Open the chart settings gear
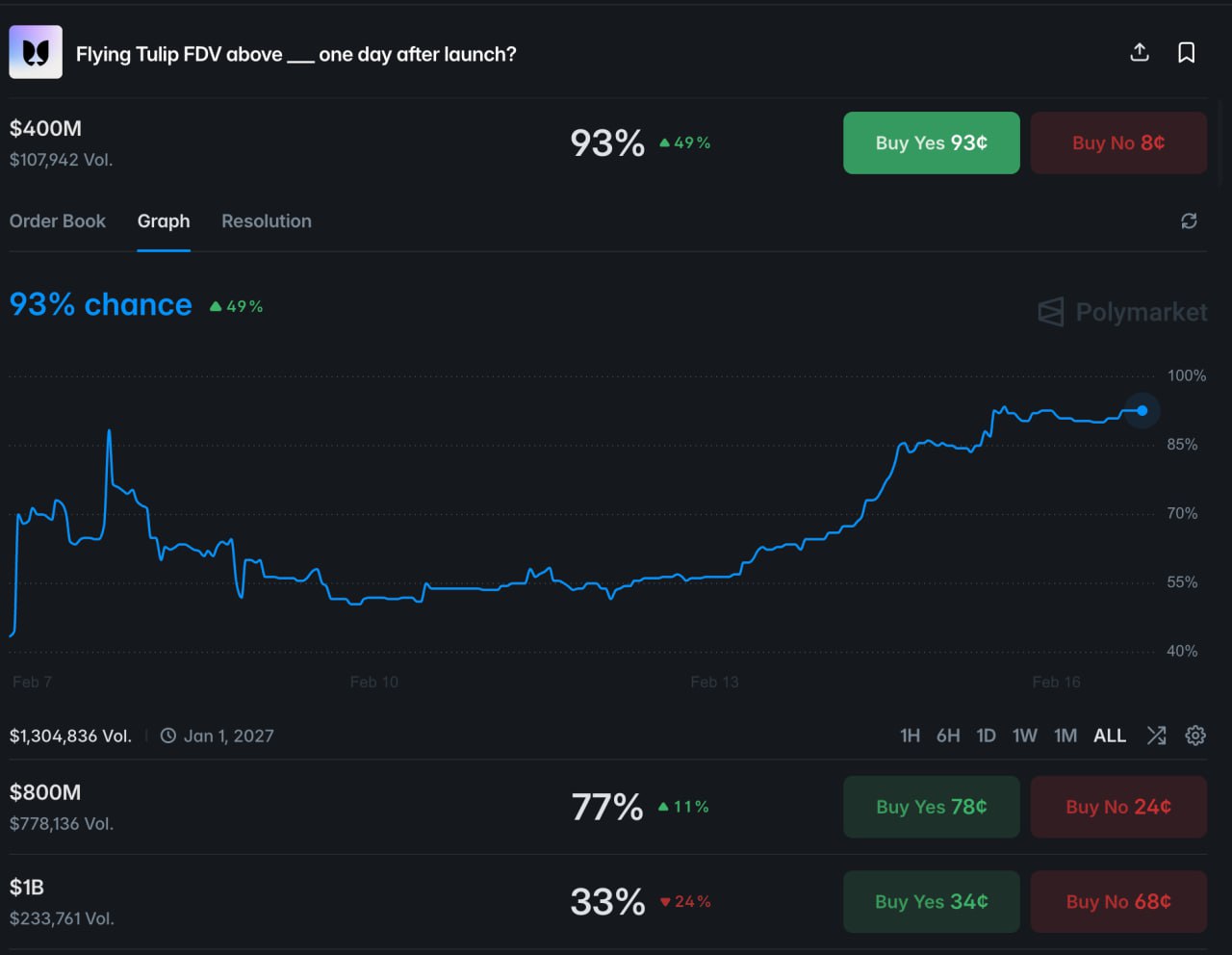1232x955 pixels. pyautogui.click(x=1195, y=736)
